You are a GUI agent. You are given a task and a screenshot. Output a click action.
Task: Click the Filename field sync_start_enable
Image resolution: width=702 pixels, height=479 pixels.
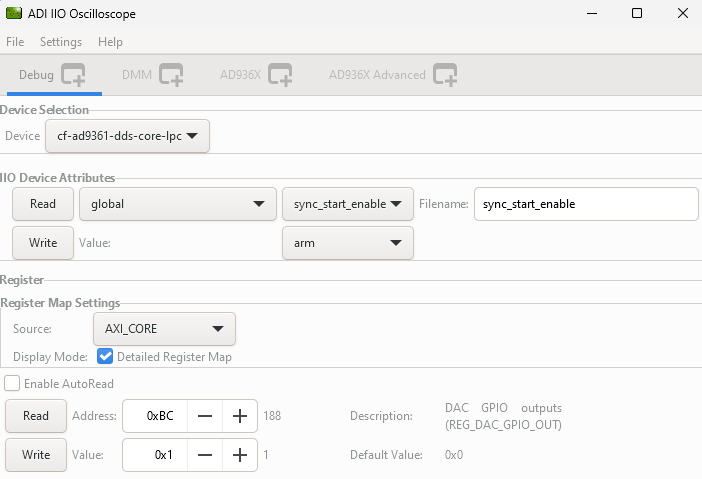point(586,204)
